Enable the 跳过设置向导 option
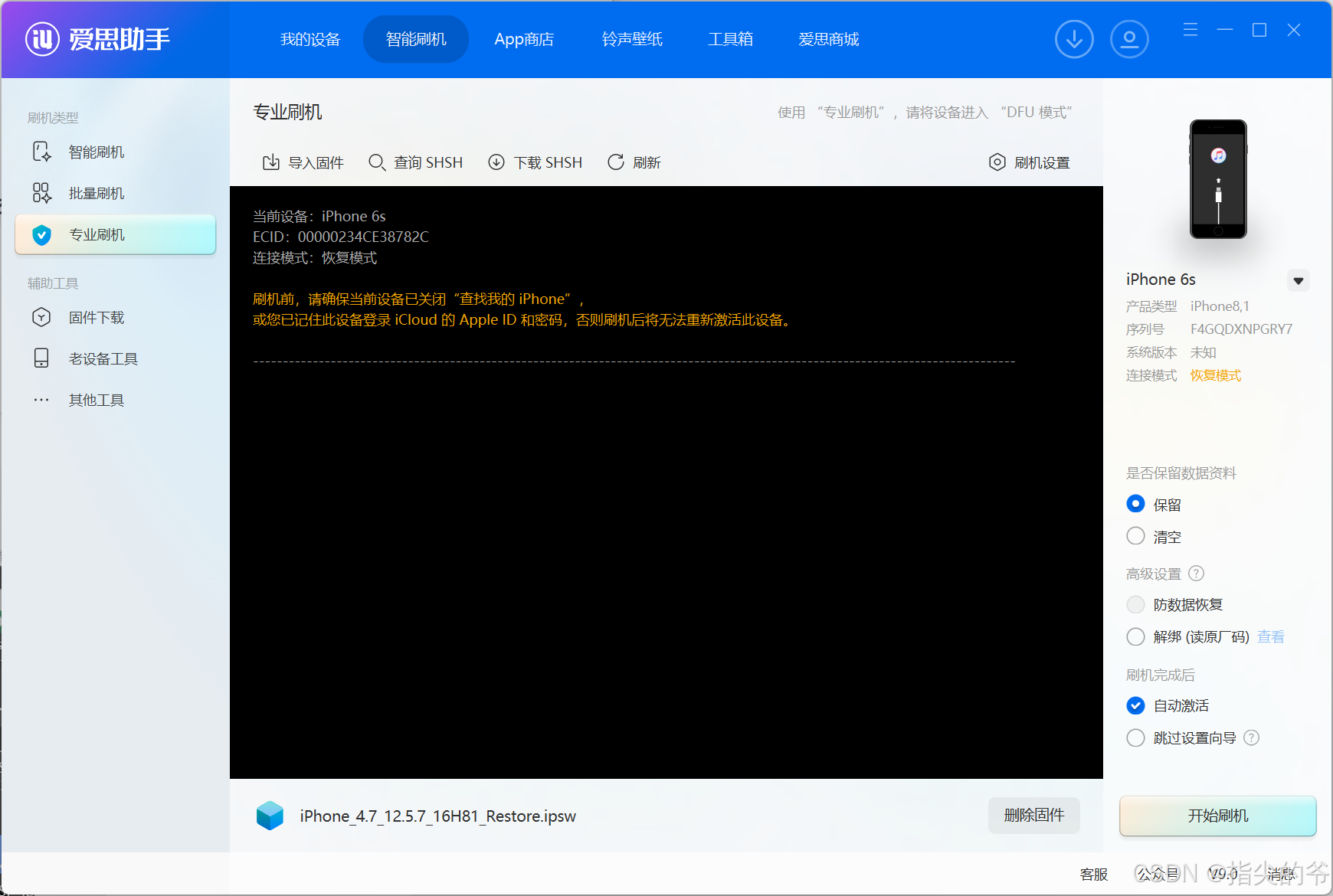Image resolution: width=1333 pixels, height=896 pixels. coord(1135,737)
